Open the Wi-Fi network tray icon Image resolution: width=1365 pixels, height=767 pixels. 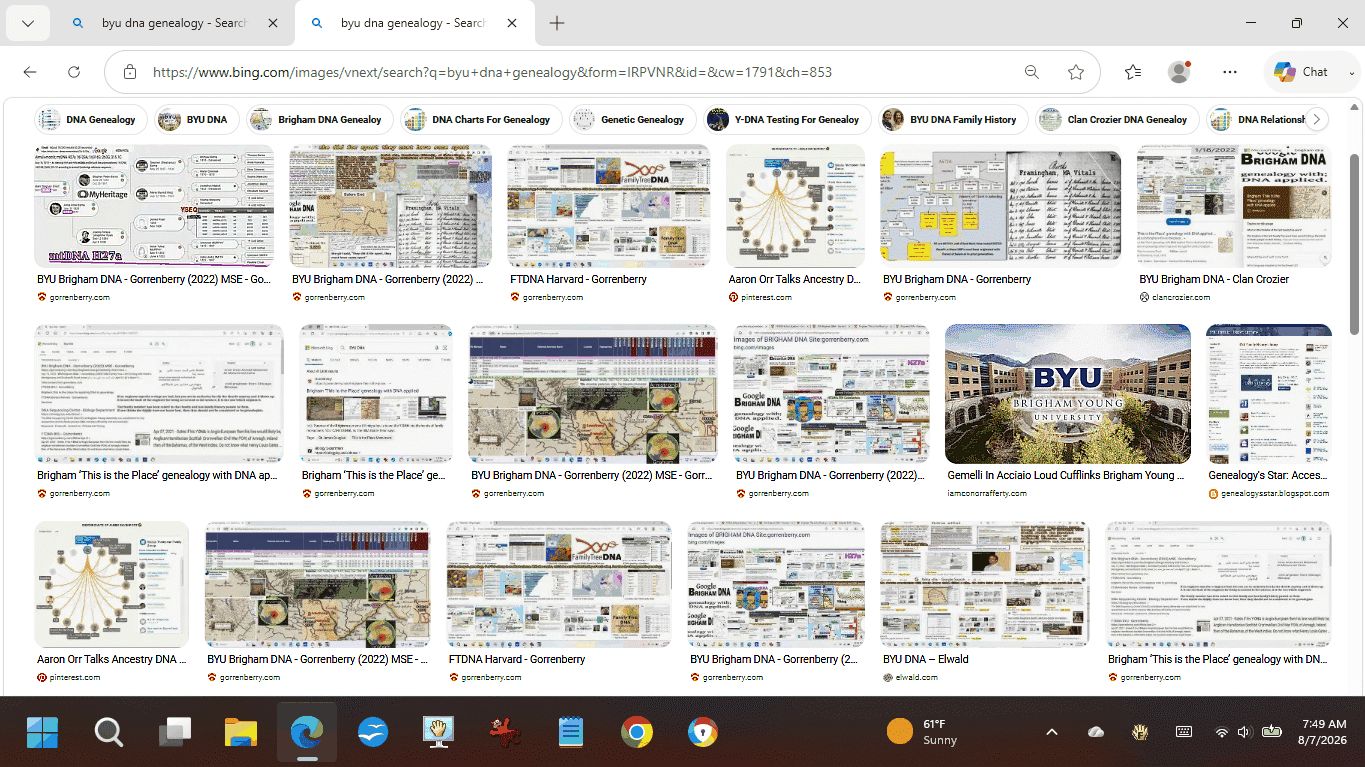[x=1221, y=732]
